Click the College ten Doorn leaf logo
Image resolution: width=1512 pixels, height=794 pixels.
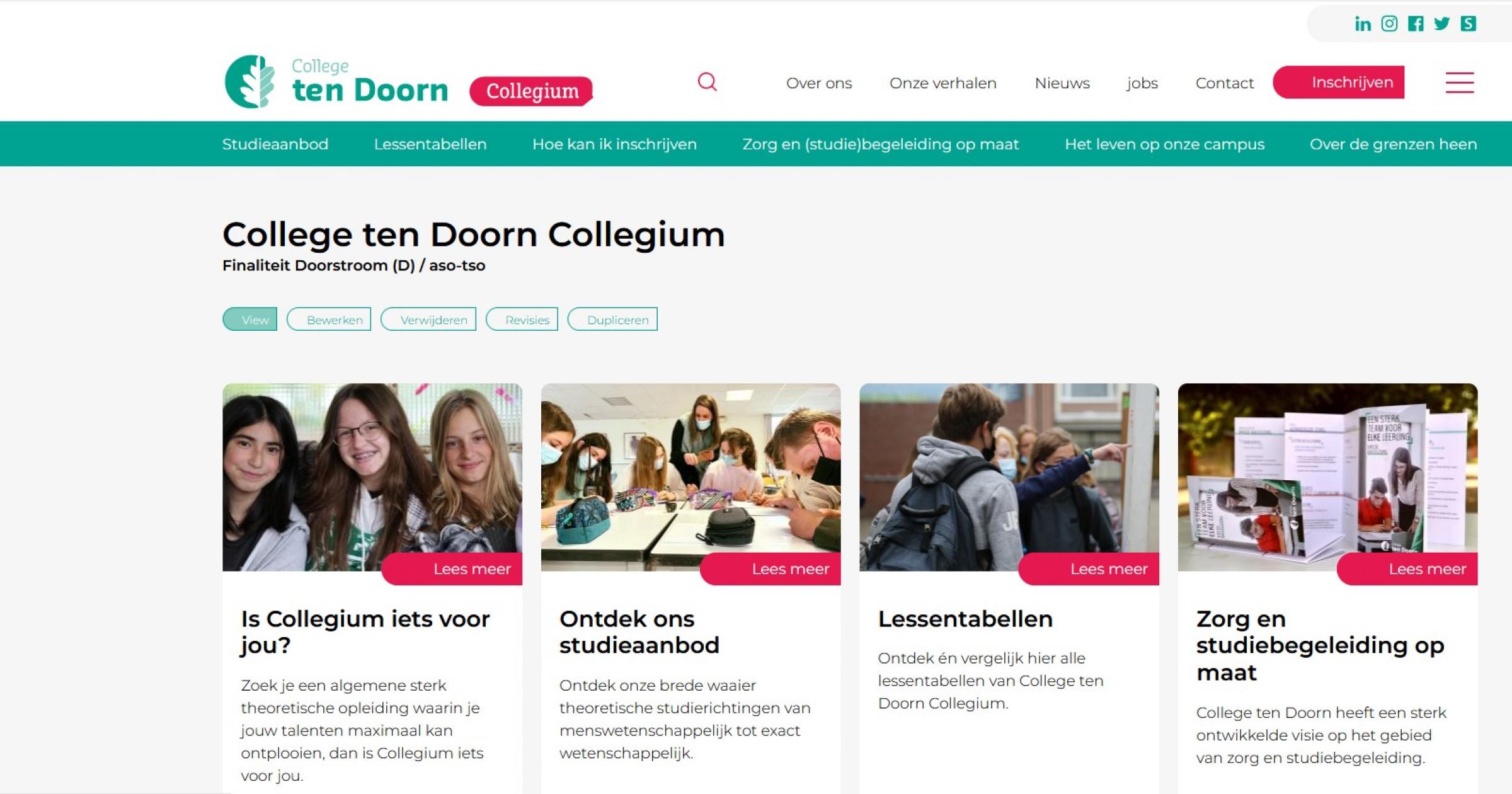pyautogui.click(x=250, y=81)
